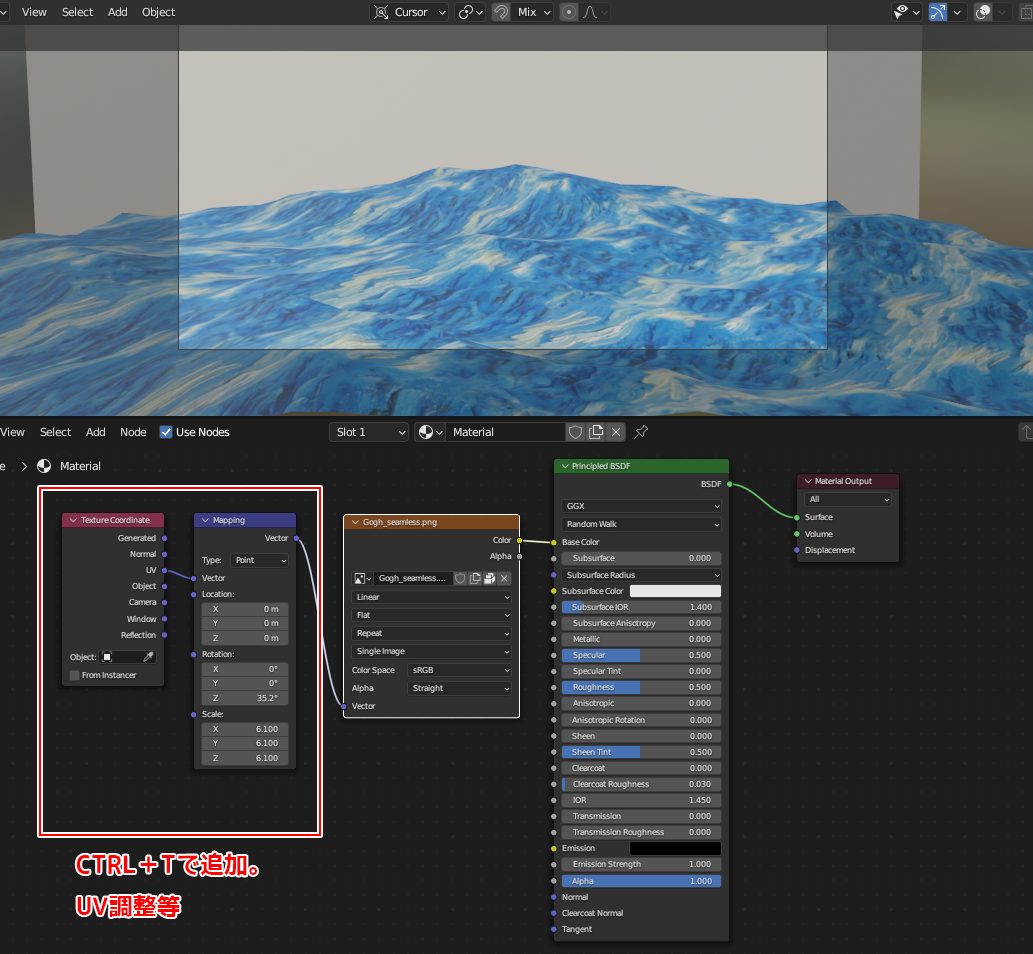Collapse the Mapping node
Screen dimensions: 1033x954
point(205,520)
